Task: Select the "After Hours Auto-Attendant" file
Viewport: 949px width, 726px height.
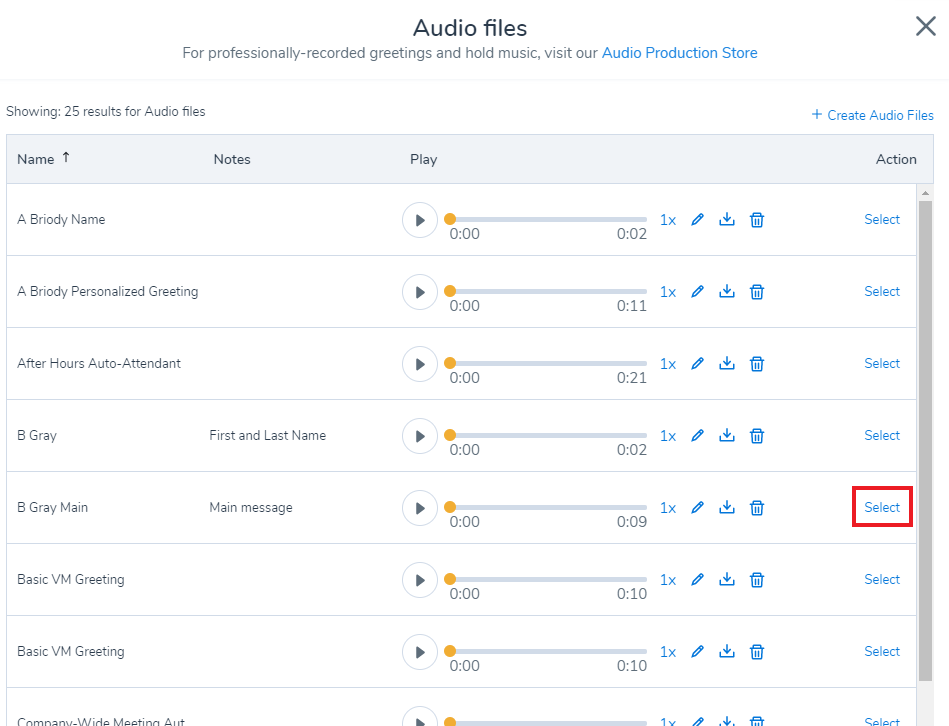Action: pos(882,363)
